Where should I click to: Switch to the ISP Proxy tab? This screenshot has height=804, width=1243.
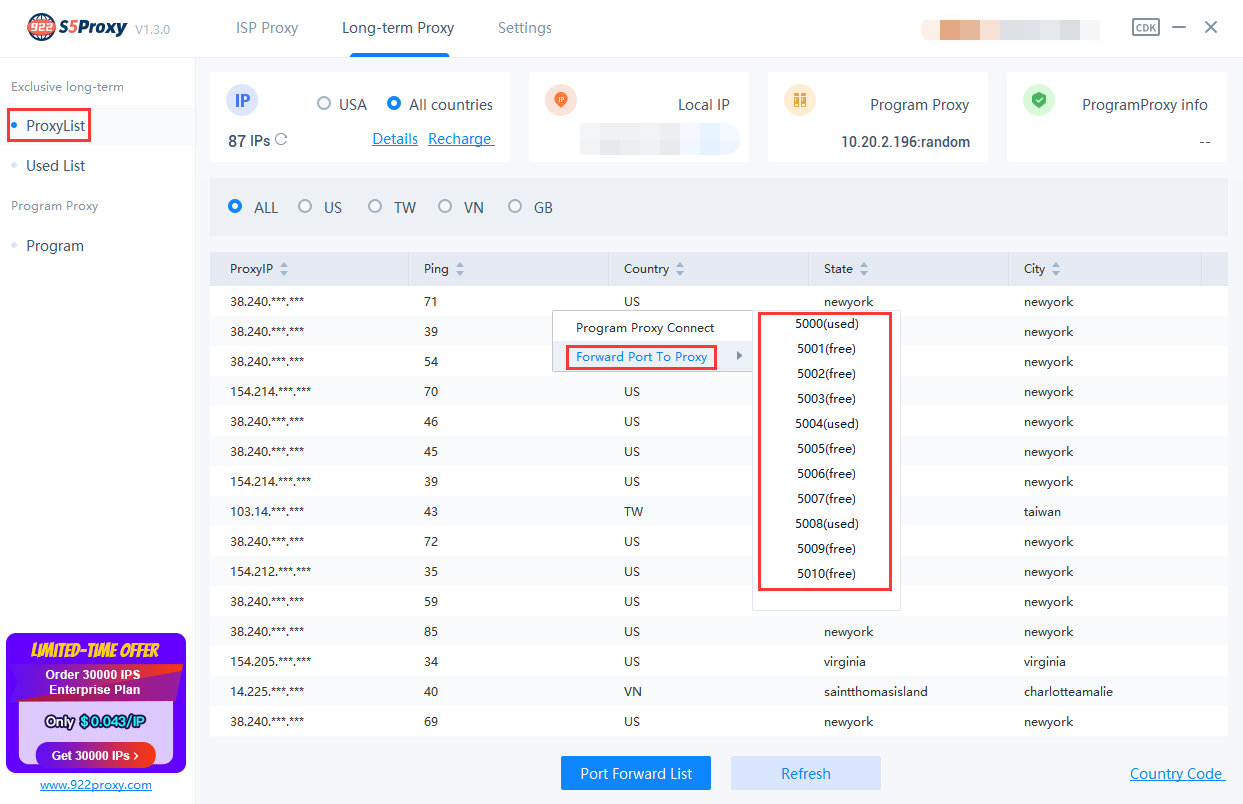(x=267, y=28)
